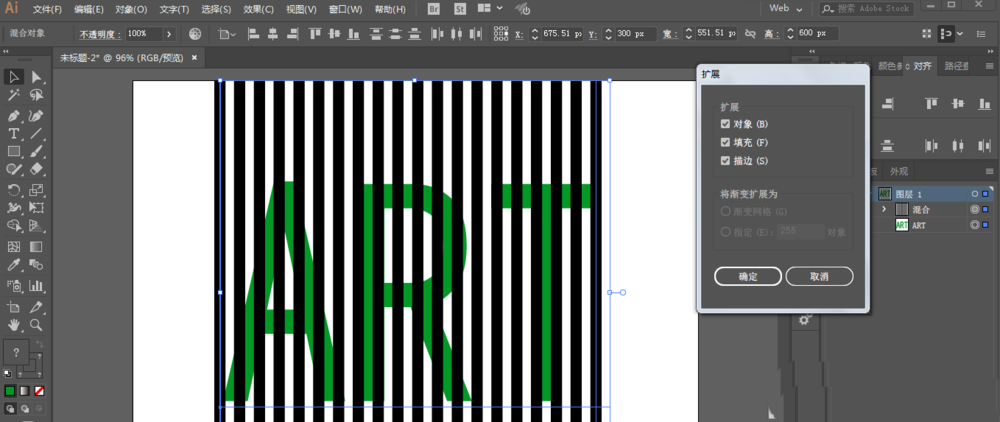Open the layers panel group menu
This screenshot has width=1000, height=422.
point(989,171)
